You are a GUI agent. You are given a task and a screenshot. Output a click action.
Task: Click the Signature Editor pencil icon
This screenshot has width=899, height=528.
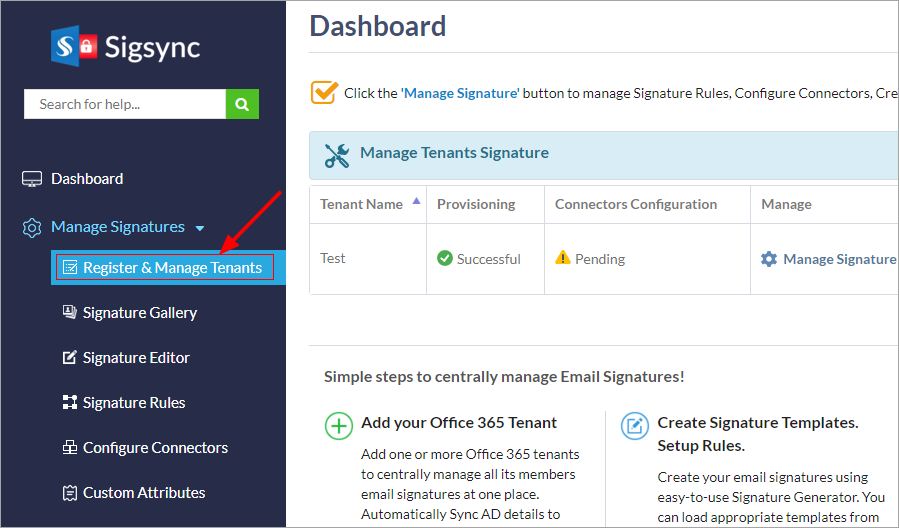(70, 358)
